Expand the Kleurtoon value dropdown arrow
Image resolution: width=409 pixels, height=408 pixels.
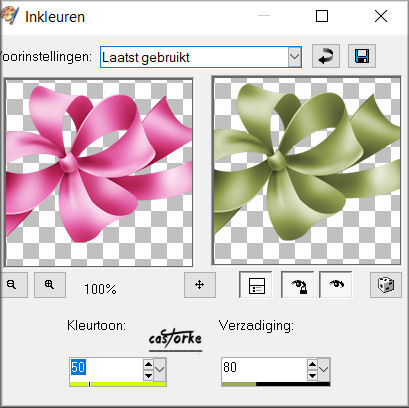click(160, 369)
